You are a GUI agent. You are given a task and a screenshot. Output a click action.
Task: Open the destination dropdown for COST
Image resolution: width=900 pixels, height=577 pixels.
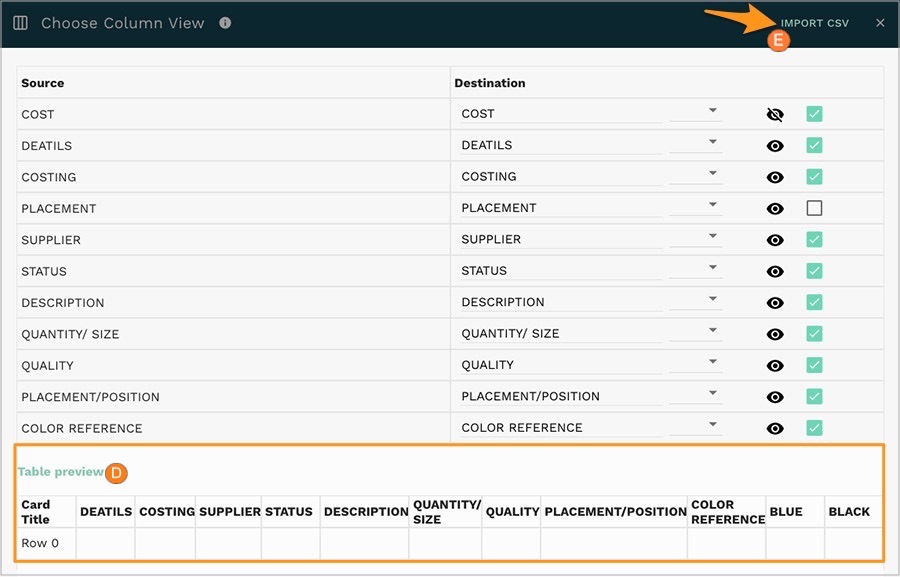(x=713, y=110)
